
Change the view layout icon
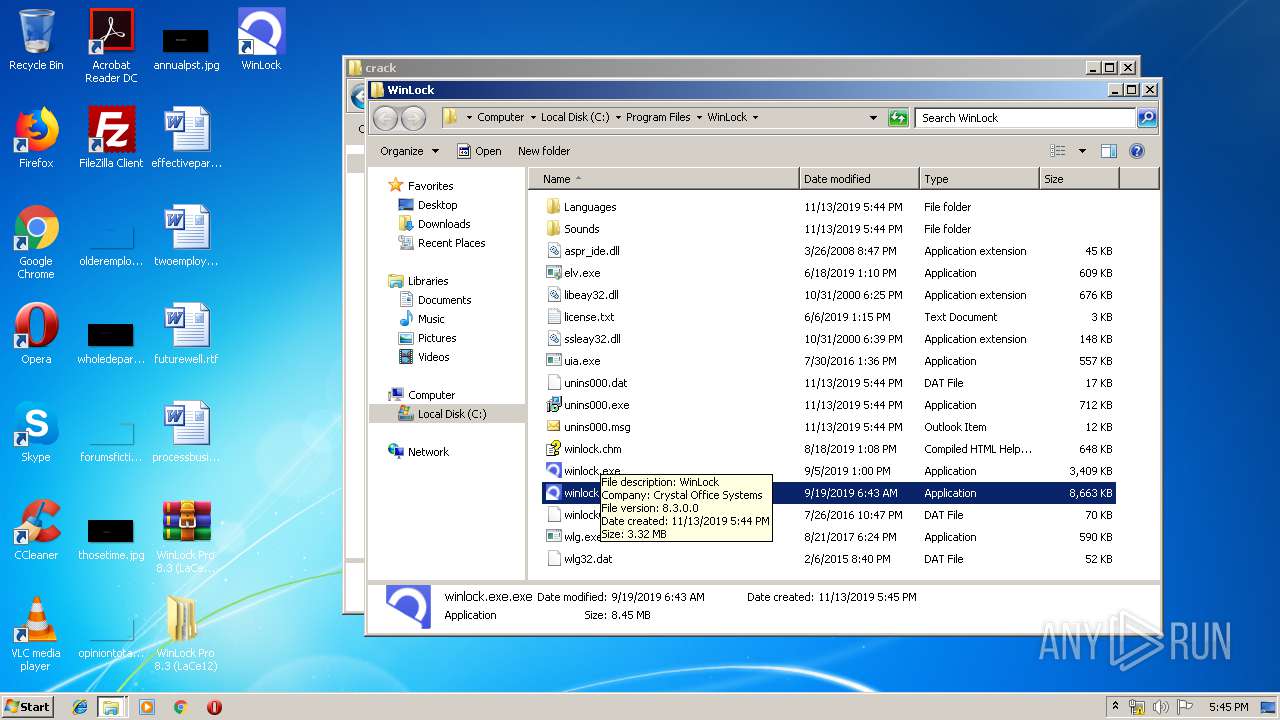1058,151
